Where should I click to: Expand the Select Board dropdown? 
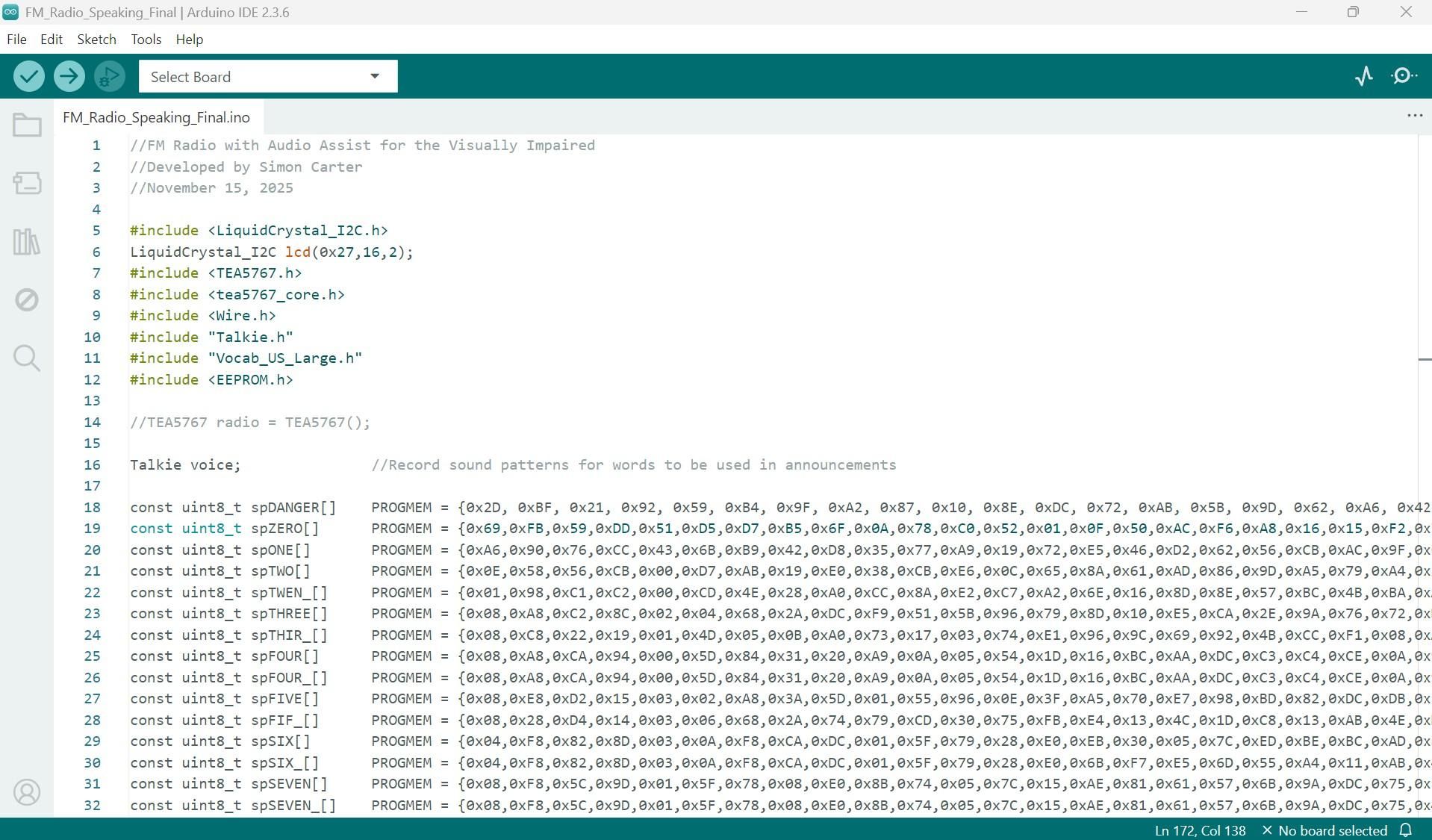click(x=268, y=76)
